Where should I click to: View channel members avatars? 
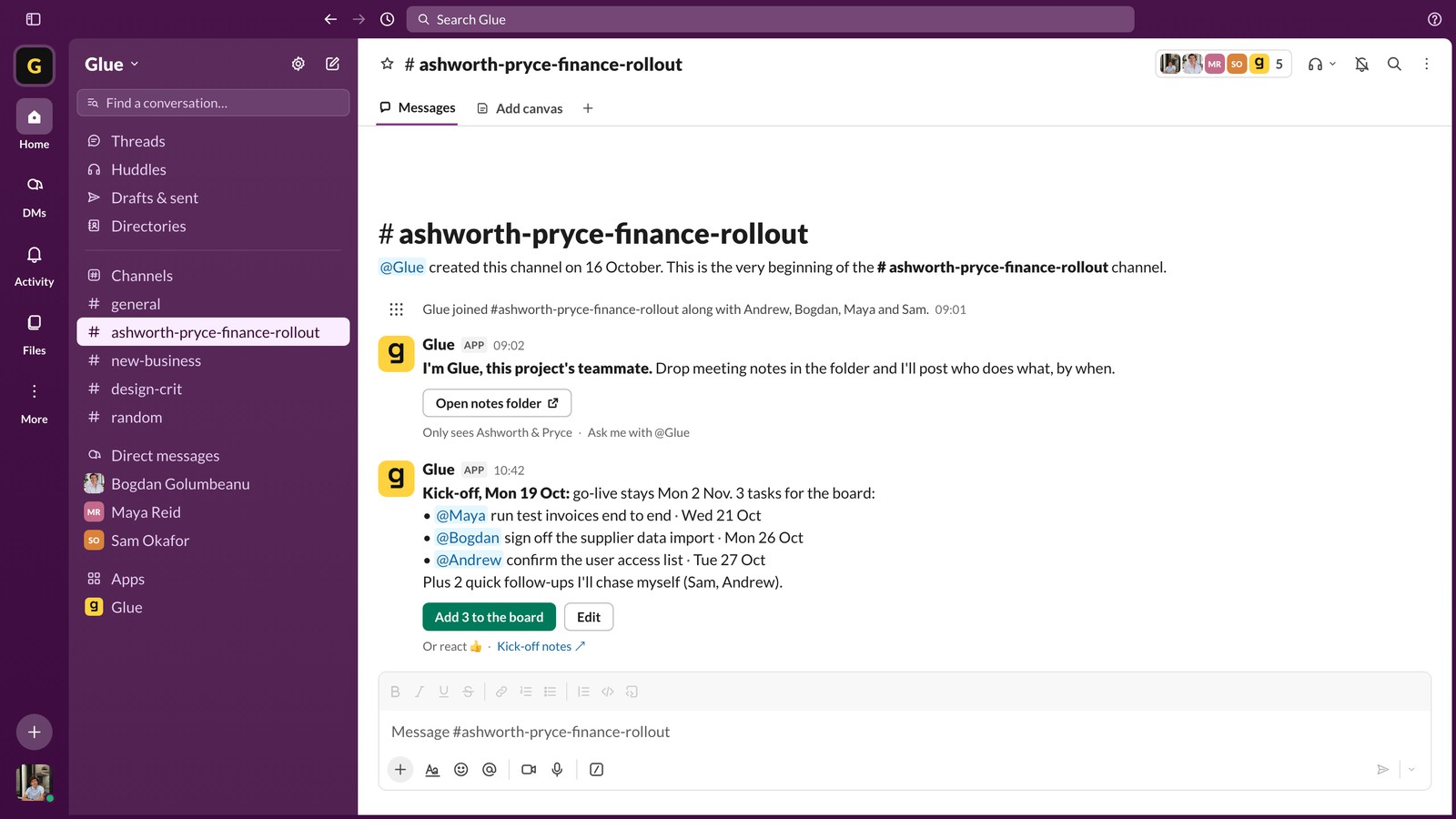click(1223, 64)
